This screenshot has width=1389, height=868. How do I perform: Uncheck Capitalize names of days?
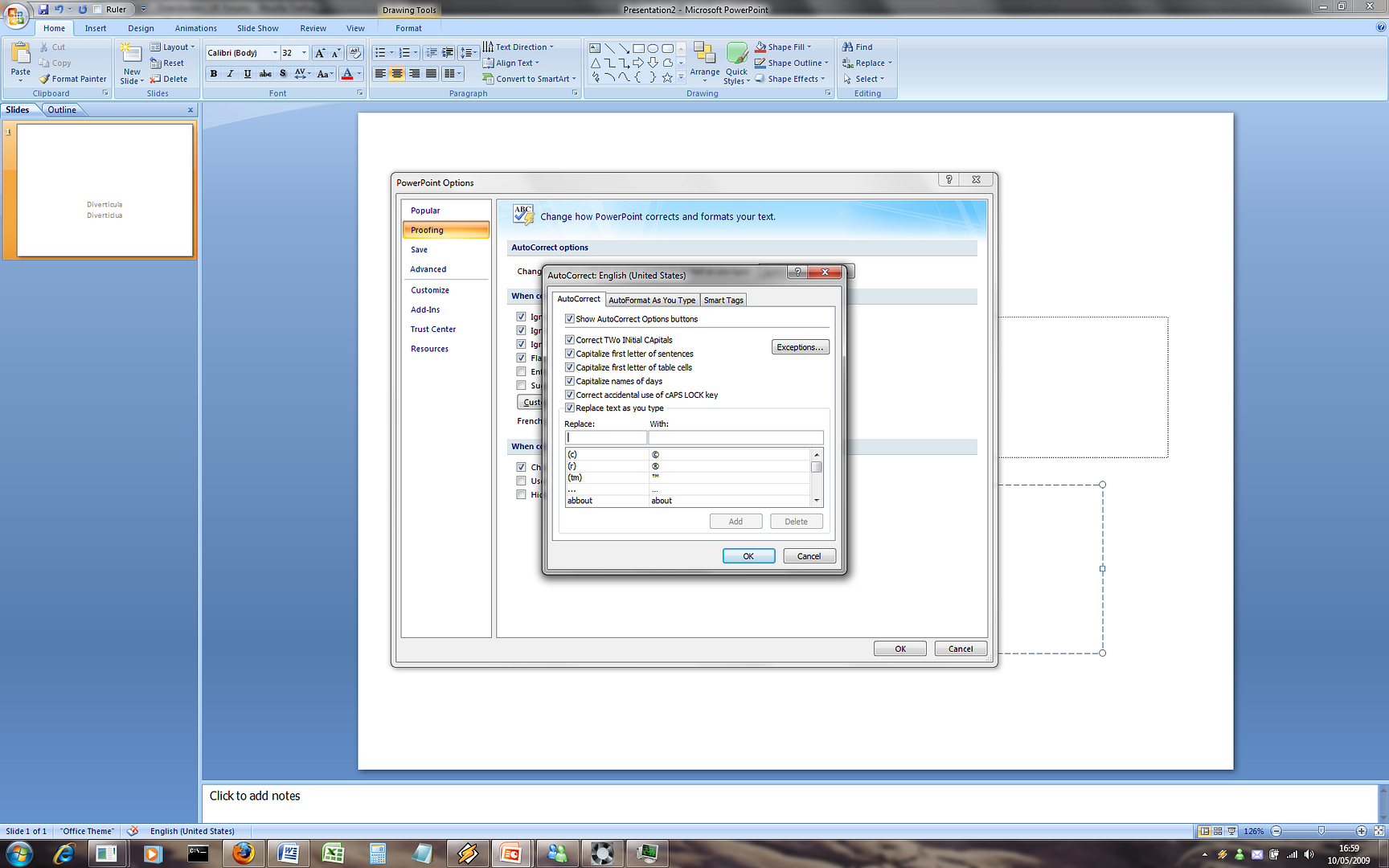pos(570,380)
